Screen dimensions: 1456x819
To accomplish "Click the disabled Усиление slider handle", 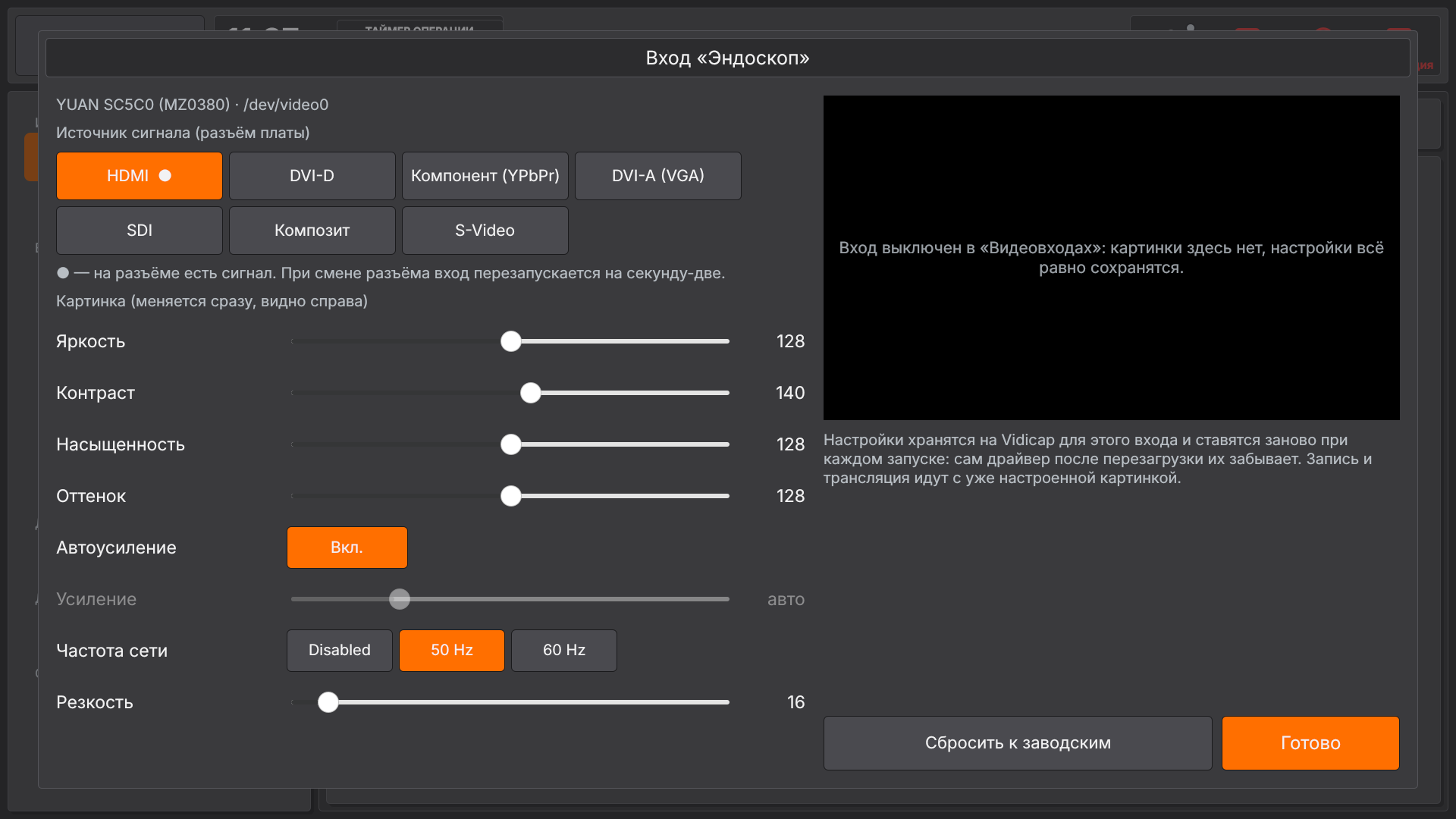I will 400,599.
